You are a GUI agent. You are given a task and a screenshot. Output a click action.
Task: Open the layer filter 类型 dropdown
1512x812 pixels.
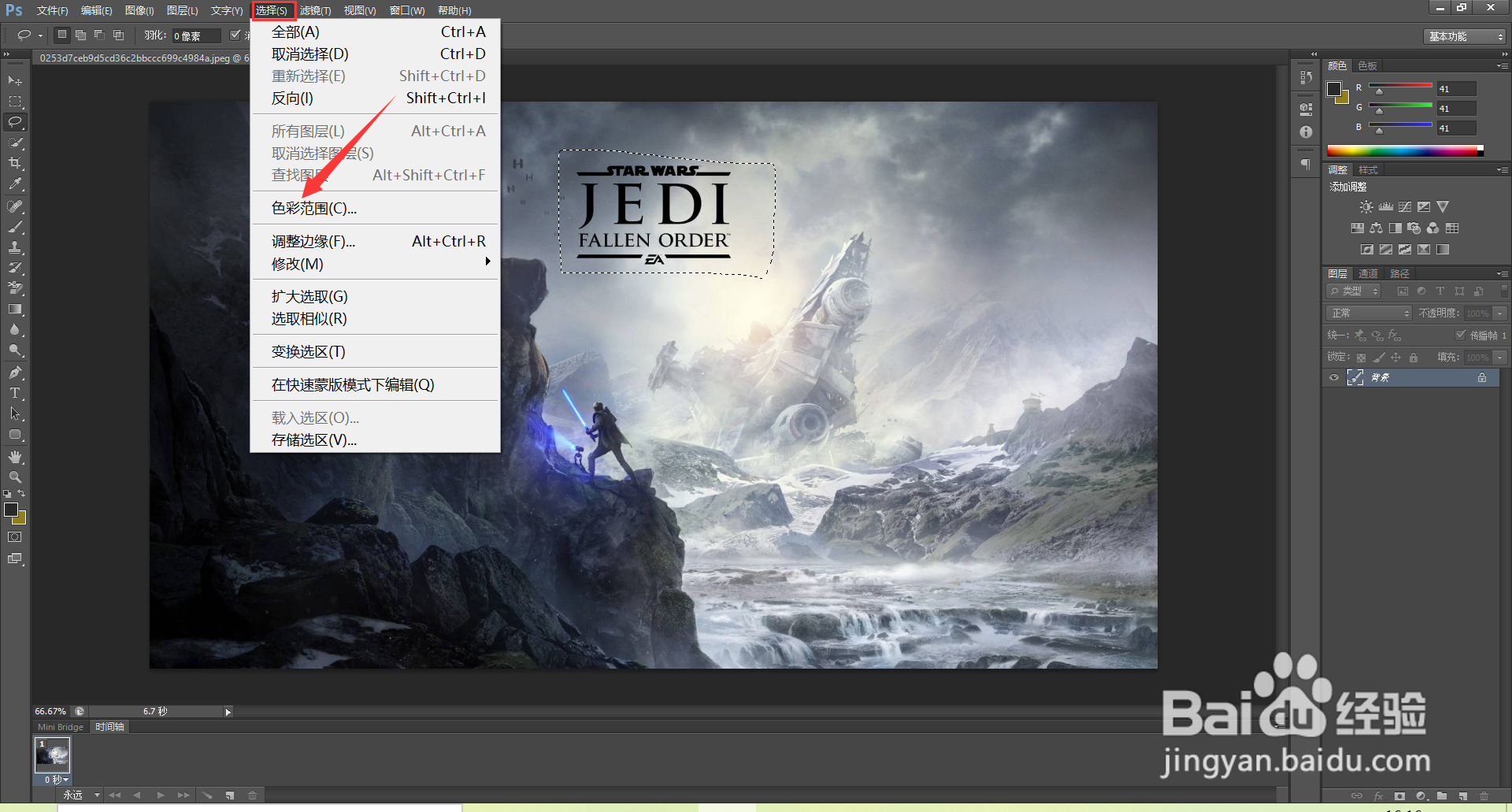1354,291
